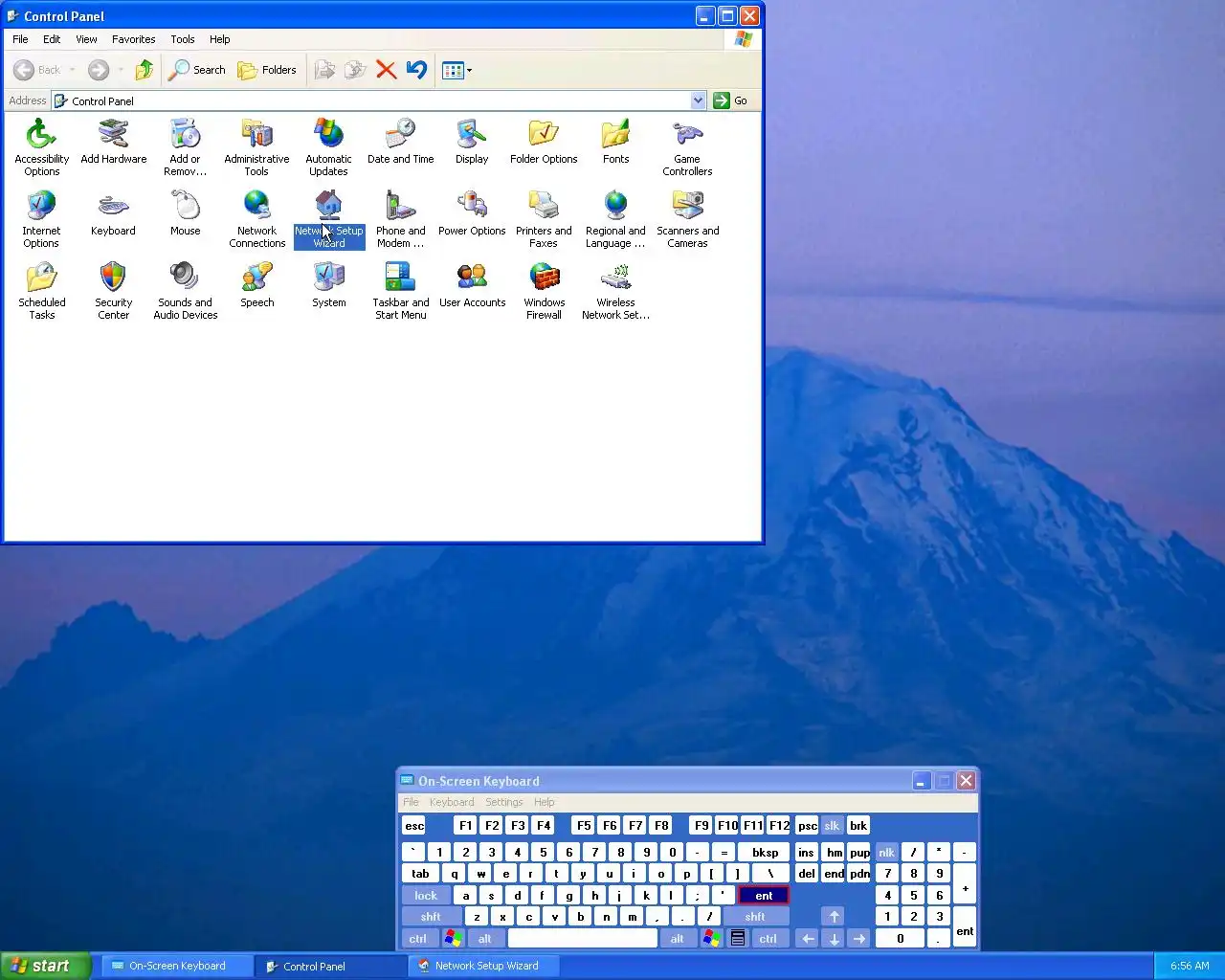Select Network Connections icon
The width and height of the screenshot is (1225, 980).
pos(256,218)
